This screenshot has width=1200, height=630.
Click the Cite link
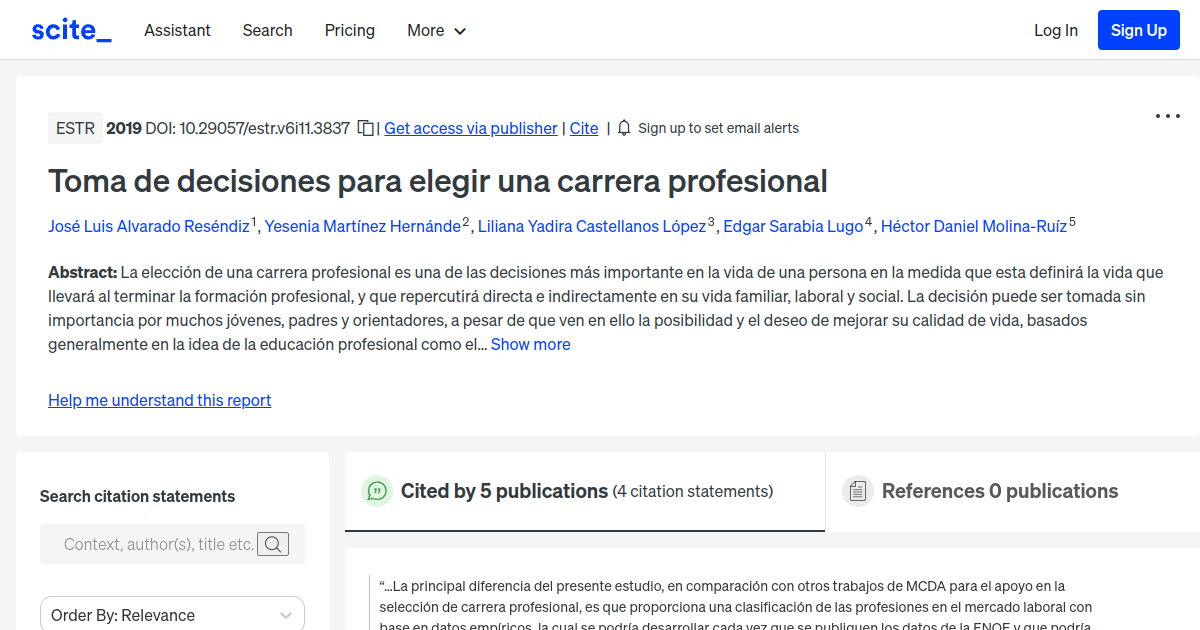[x=584, y=128]
